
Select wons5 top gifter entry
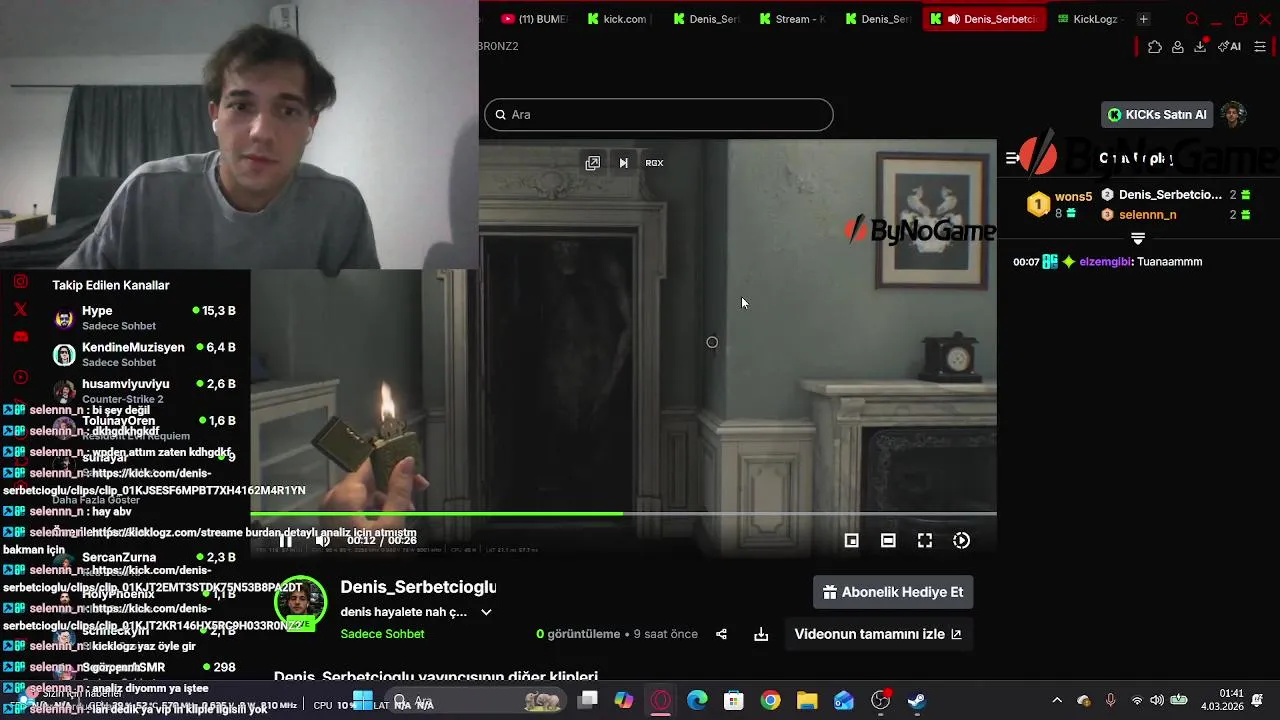coord(1060,204)
